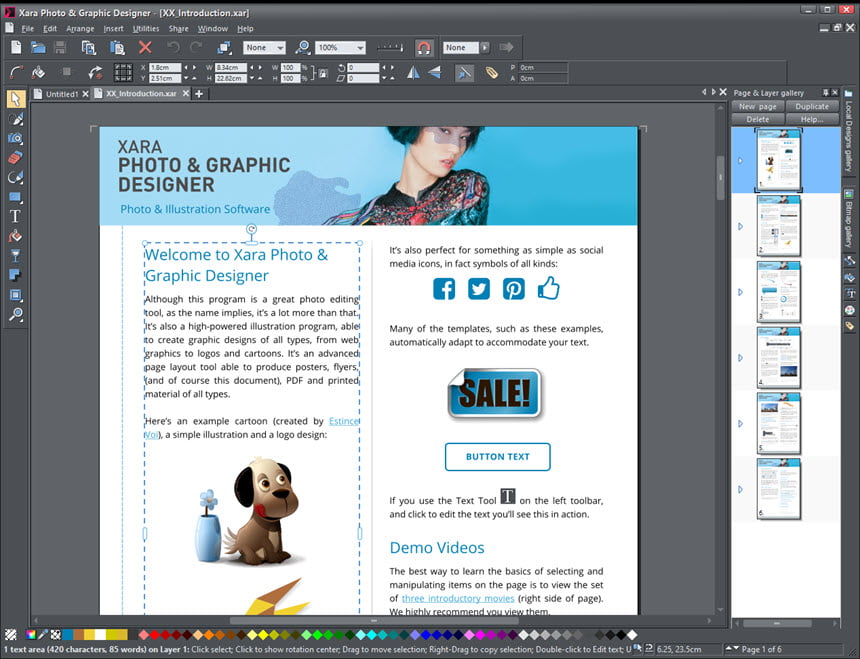Open the Arrange menu
This screenshot has height=659, width=860.
click(80, 29)
